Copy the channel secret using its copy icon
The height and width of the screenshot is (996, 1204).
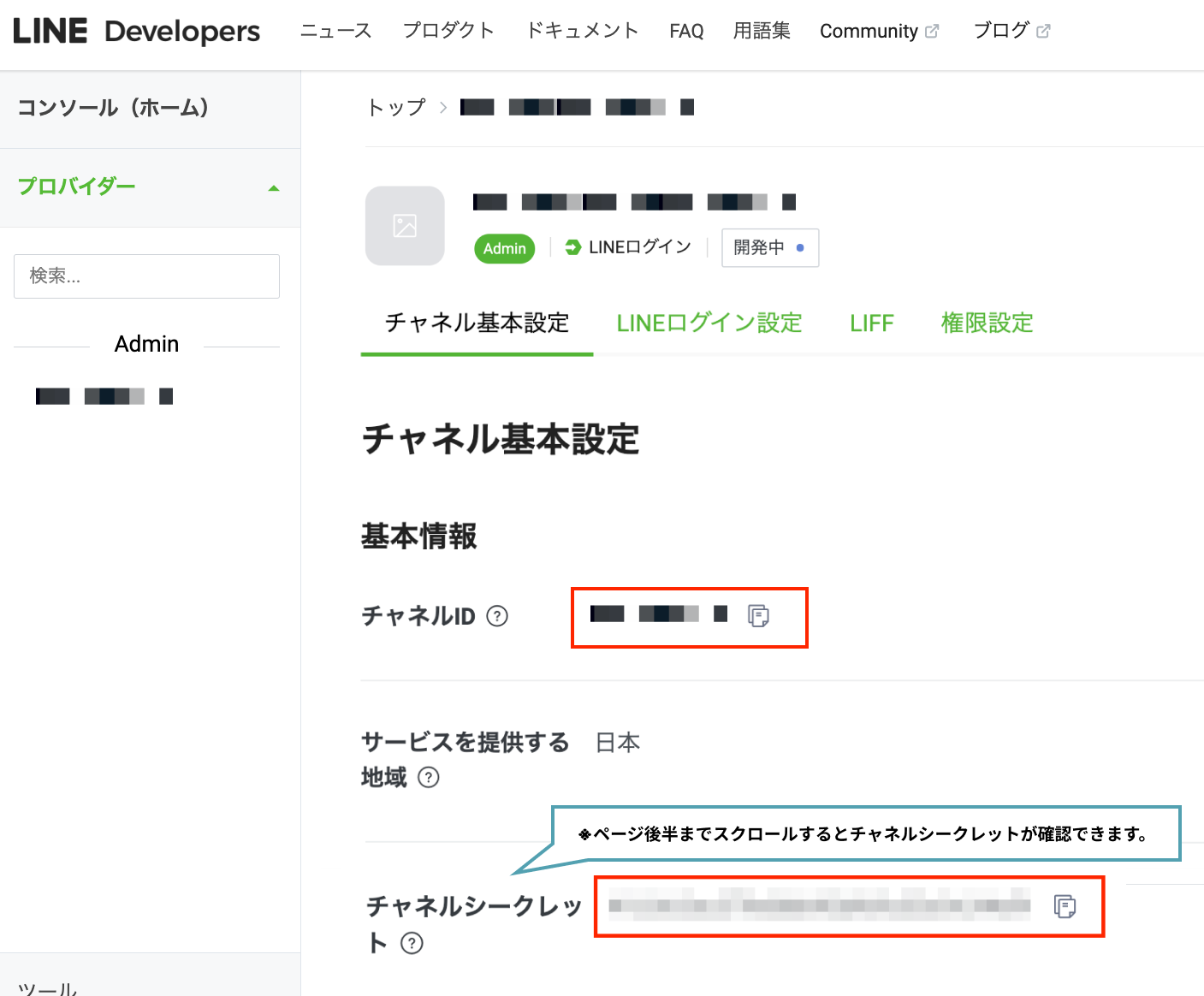(1065, 906)
